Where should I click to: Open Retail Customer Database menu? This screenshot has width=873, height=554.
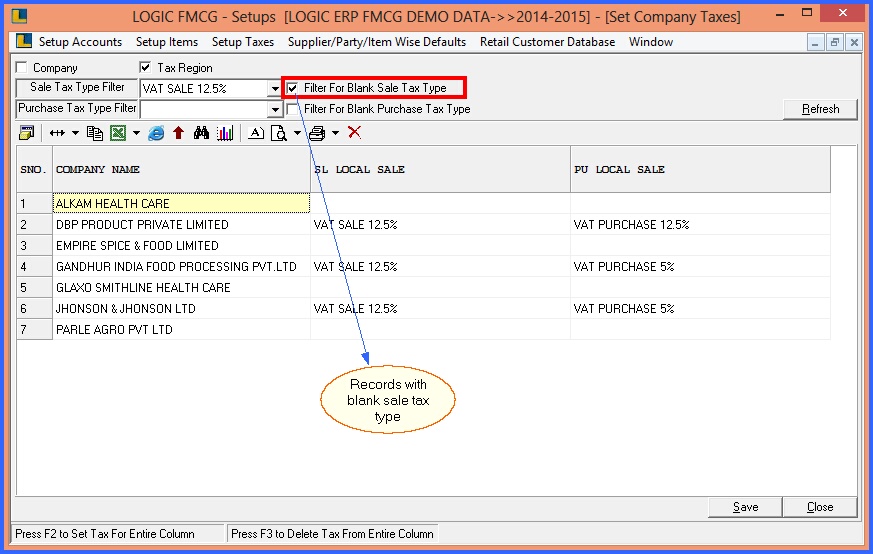pos(547,42)
